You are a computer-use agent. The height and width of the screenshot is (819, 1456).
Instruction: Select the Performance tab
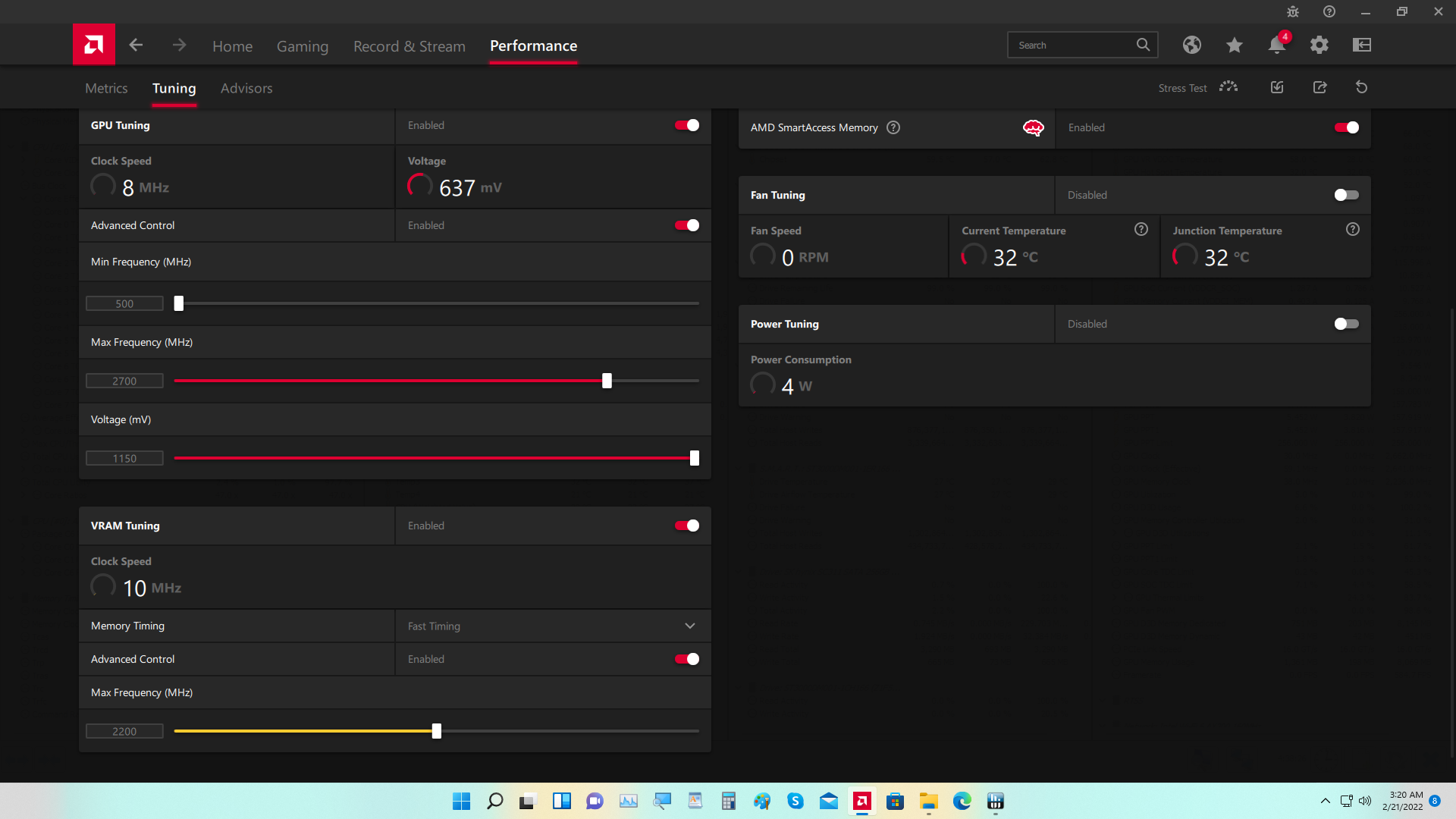tap(534, 45)
